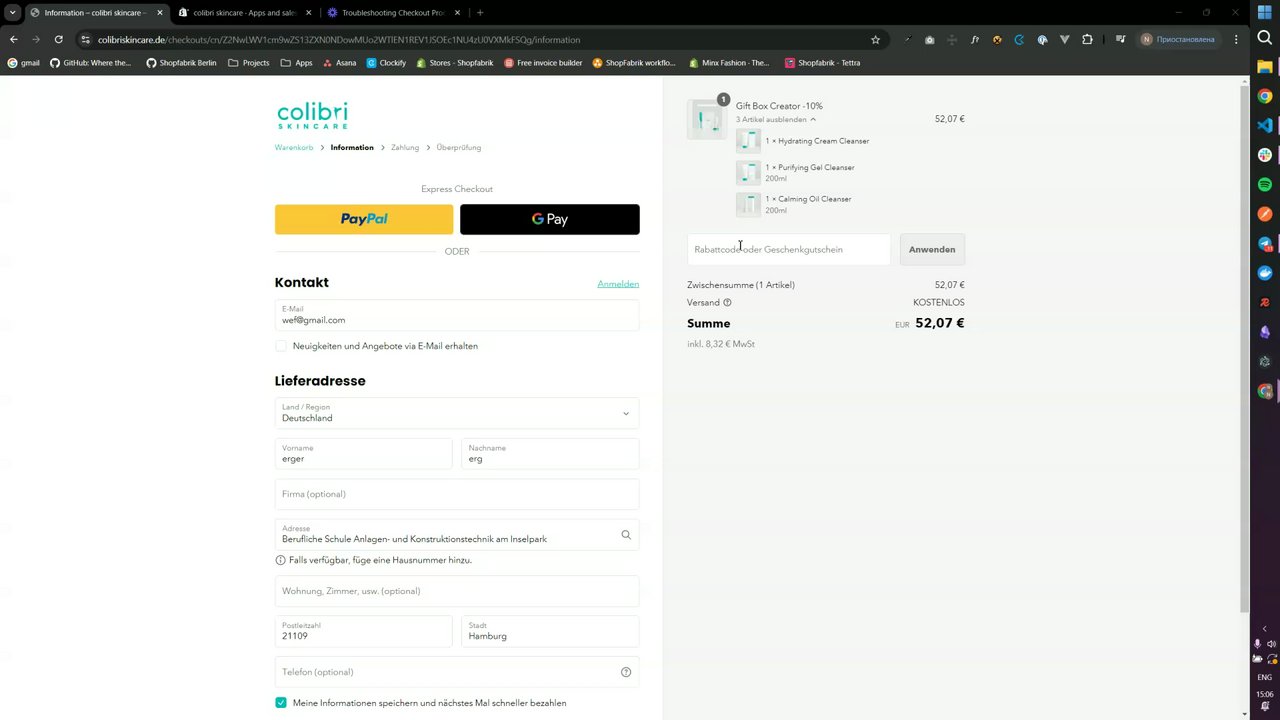
Task: Click the Versand info question mark
Action: coord(727,302)
